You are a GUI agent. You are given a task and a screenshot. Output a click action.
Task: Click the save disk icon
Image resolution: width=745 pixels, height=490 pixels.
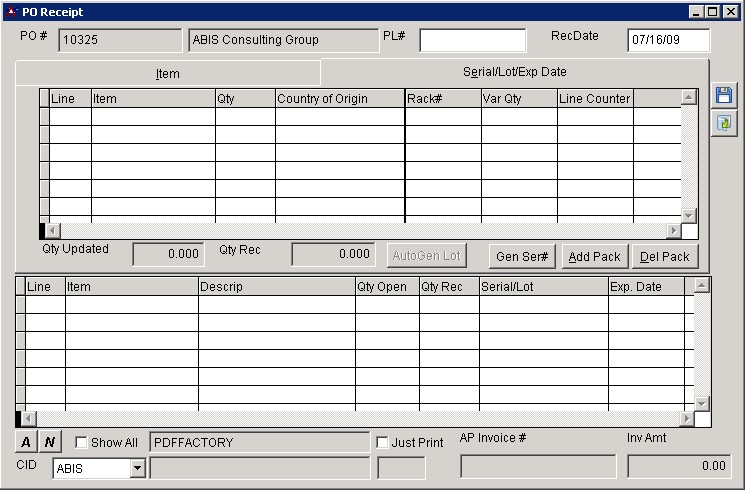coord(724,95)
